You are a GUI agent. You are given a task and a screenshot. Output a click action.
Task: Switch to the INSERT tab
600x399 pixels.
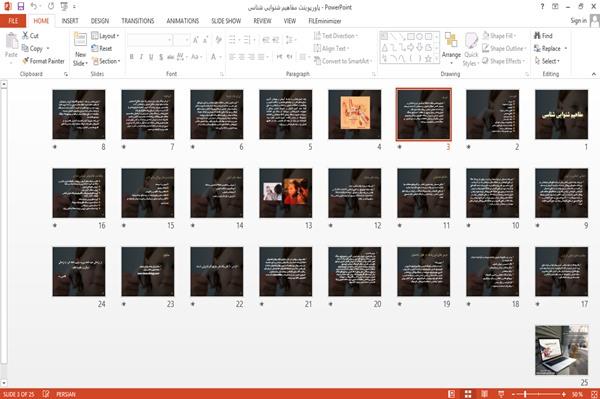(70, 21)
